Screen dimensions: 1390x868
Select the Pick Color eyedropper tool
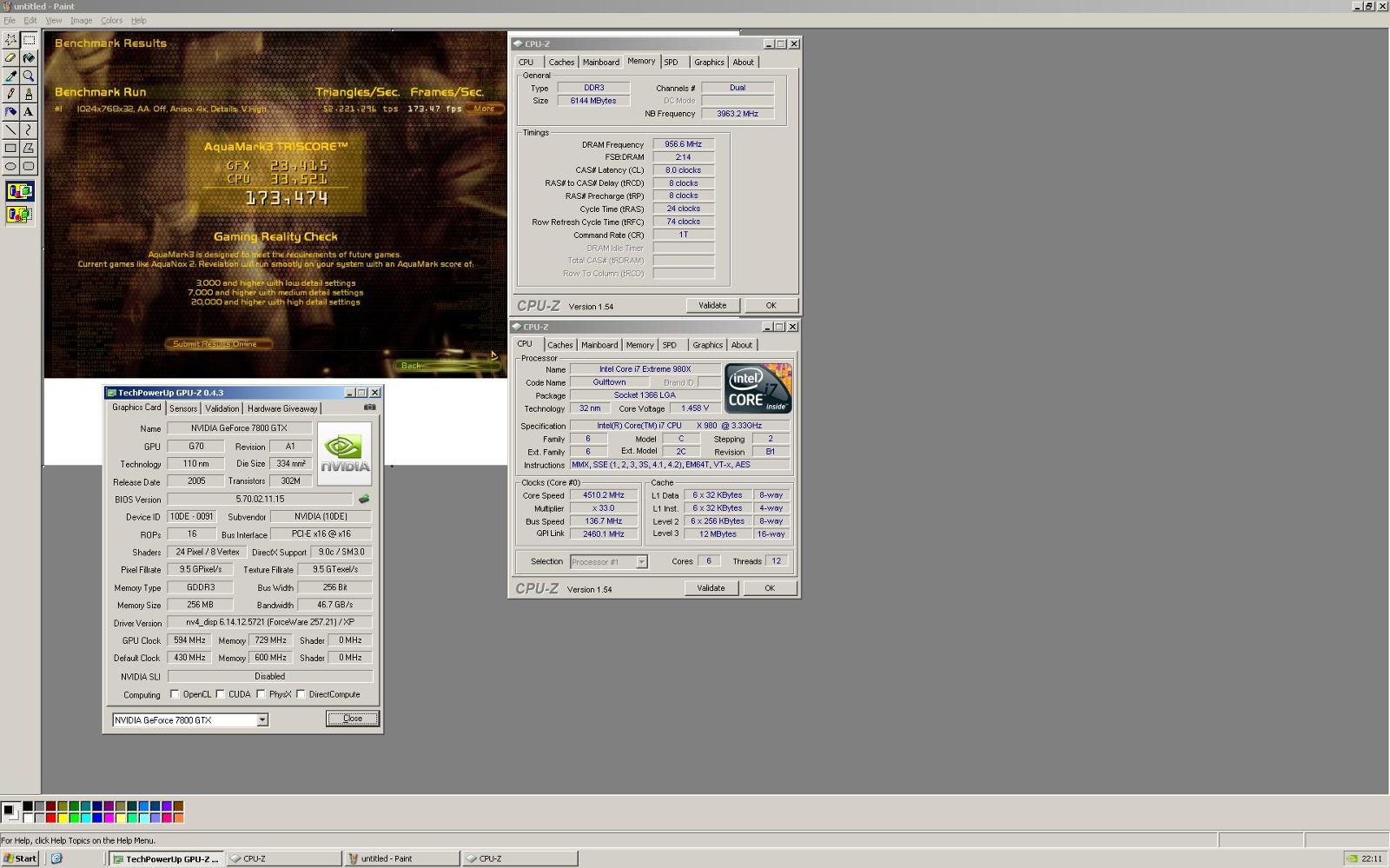[x=10, y=76]
